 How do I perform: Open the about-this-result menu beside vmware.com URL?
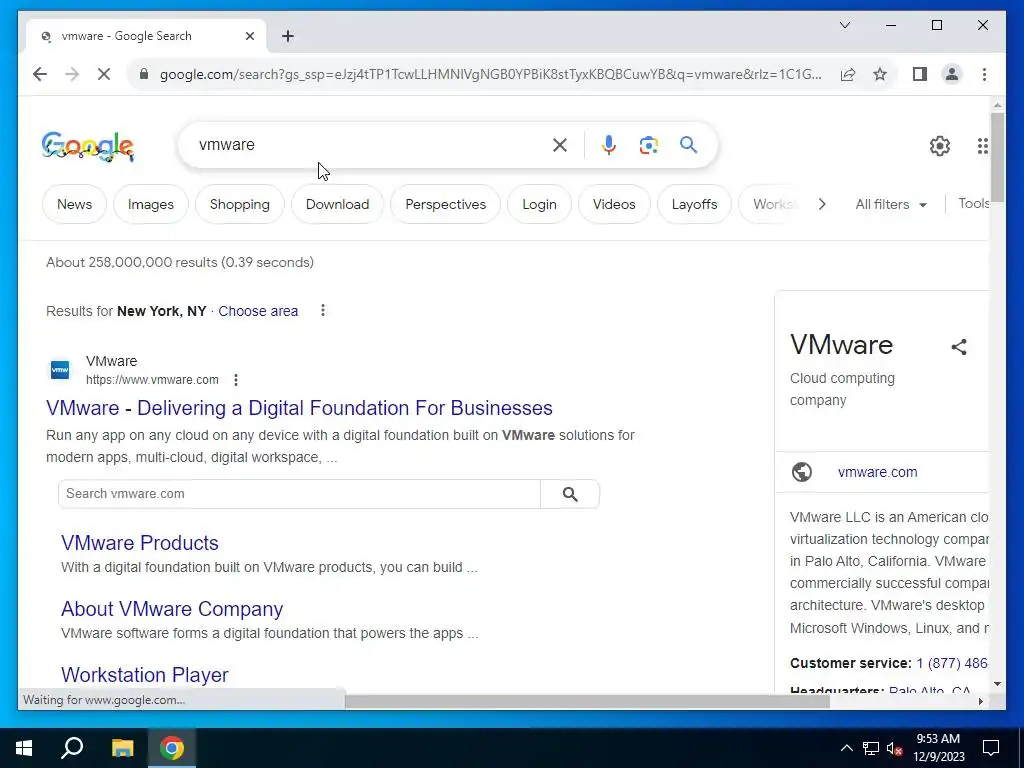pyautogui.click(x=236, y=380)
